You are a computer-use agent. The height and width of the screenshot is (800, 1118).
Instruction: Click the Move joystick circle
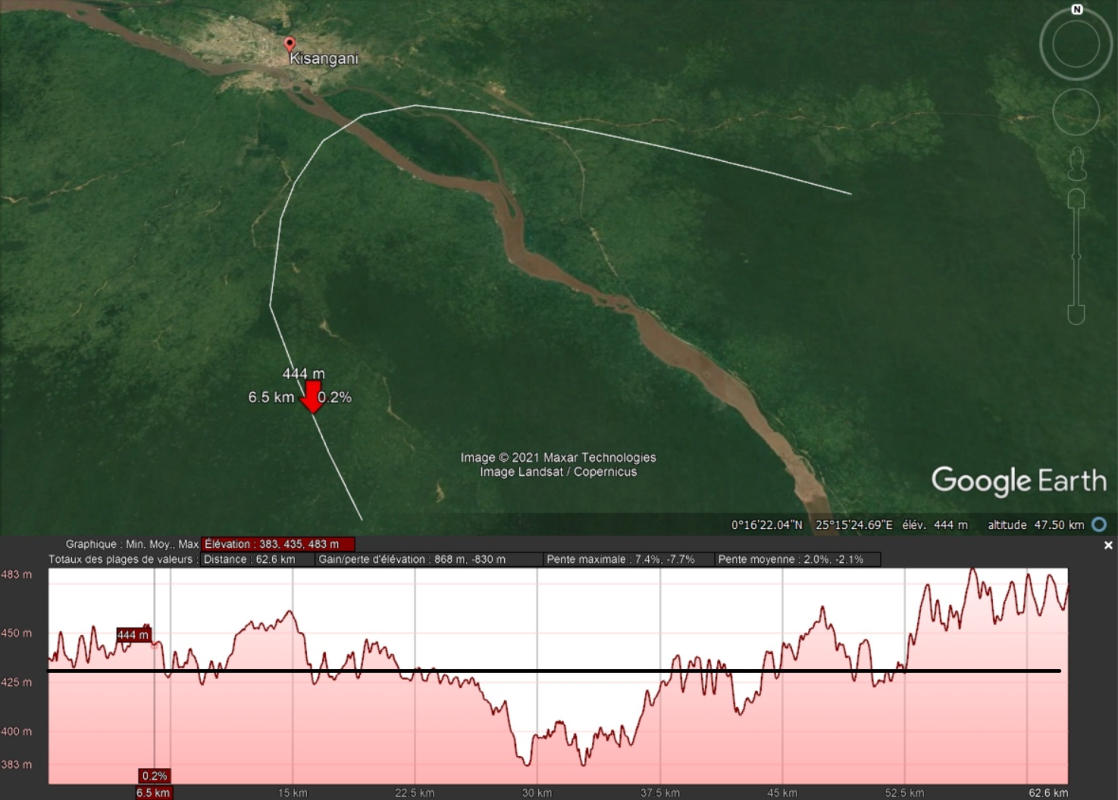point(1076,111)
